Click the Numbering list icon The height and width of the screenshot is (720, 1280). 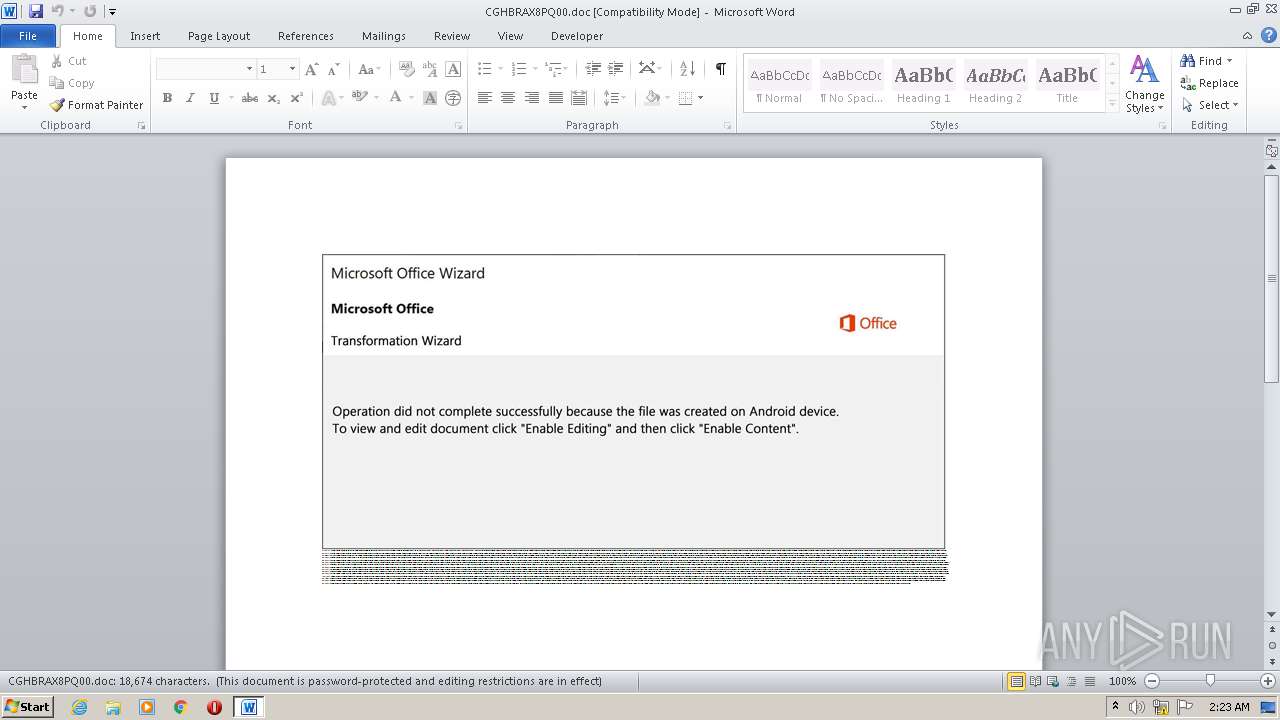[518, 69]
